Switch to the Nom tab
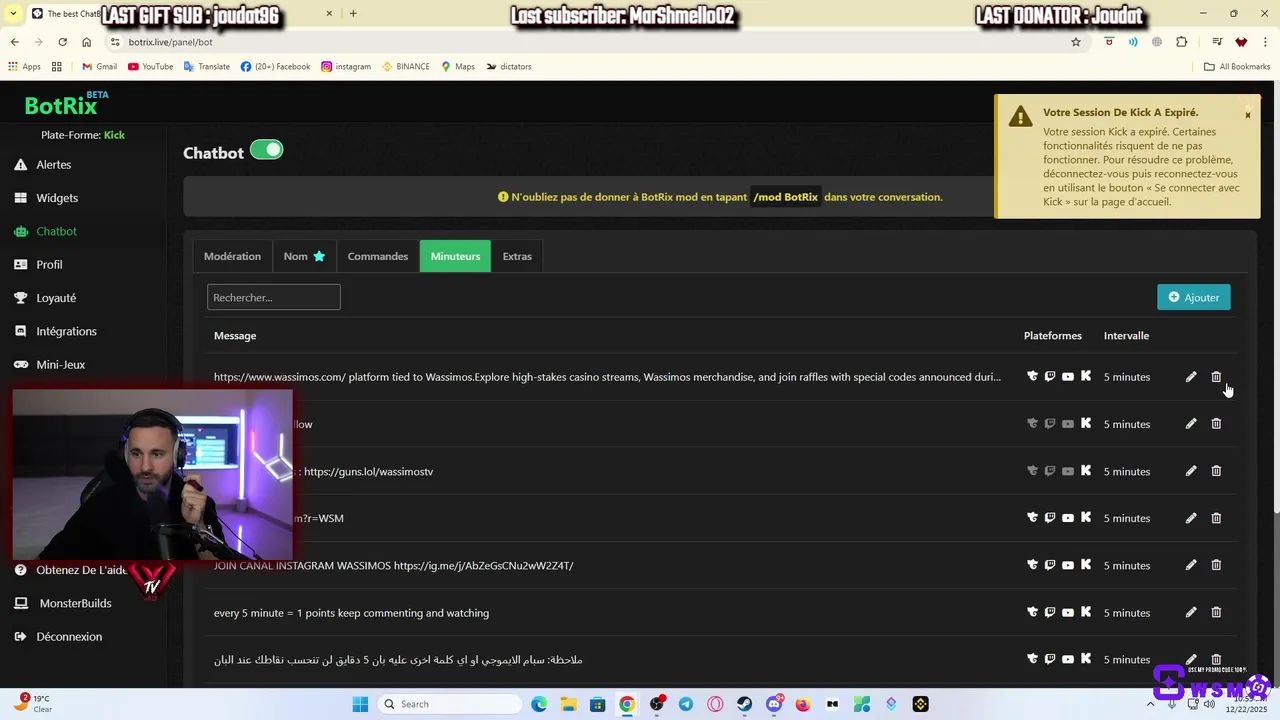The width and height of the screenshot is (1280, 720). click(x=304, y=256)
